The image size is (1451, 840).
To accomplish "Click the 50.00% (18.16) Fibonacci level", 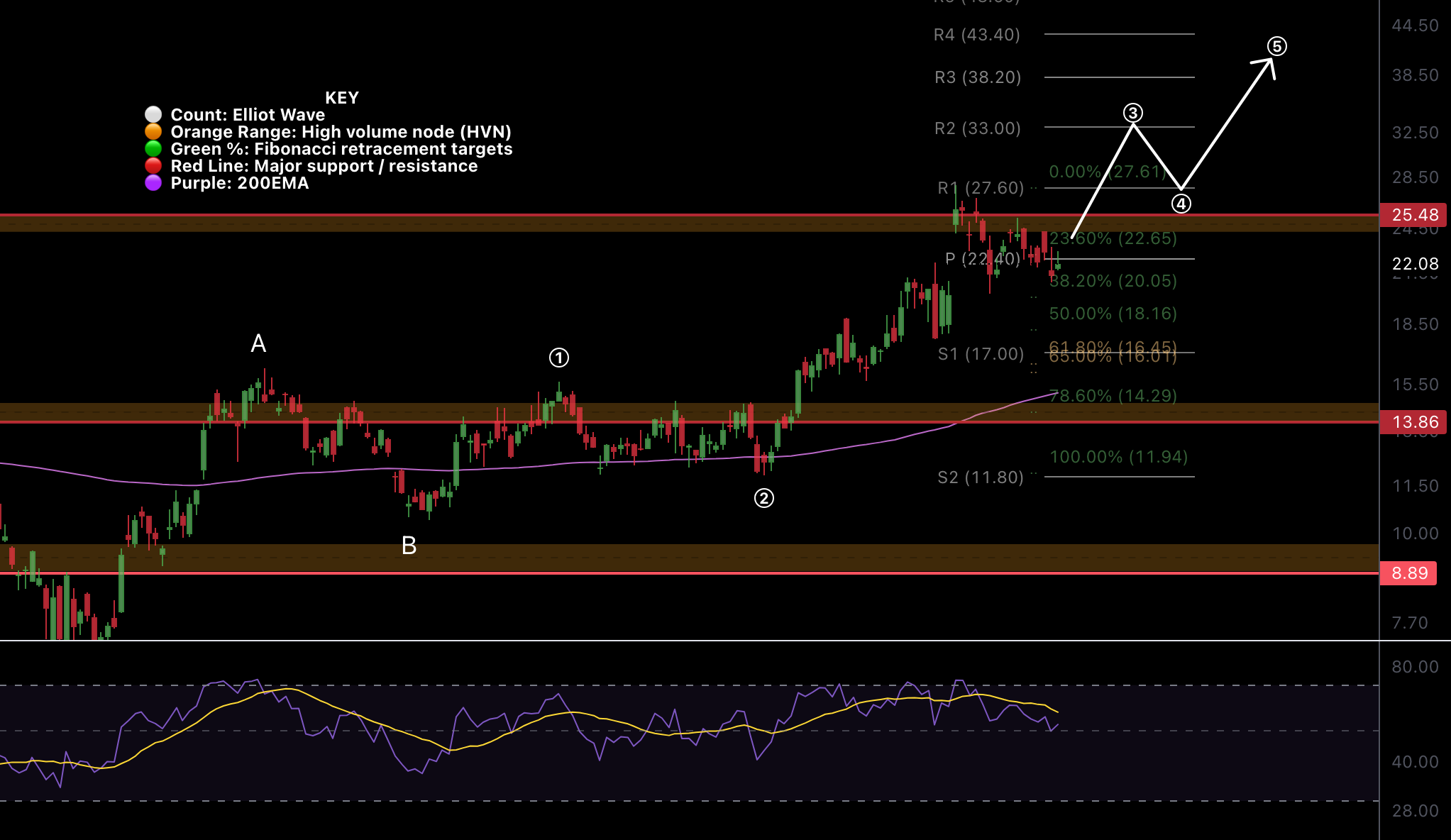I will pyautogui.click(x=1113, y=314).
